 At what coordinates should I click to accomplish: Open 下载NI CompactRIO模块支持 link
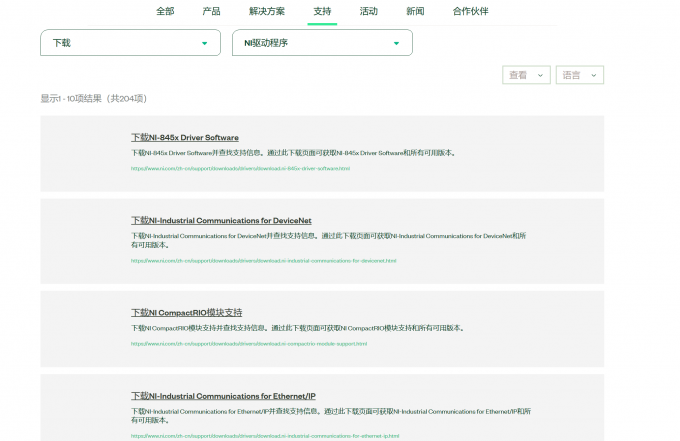point(186,313)
